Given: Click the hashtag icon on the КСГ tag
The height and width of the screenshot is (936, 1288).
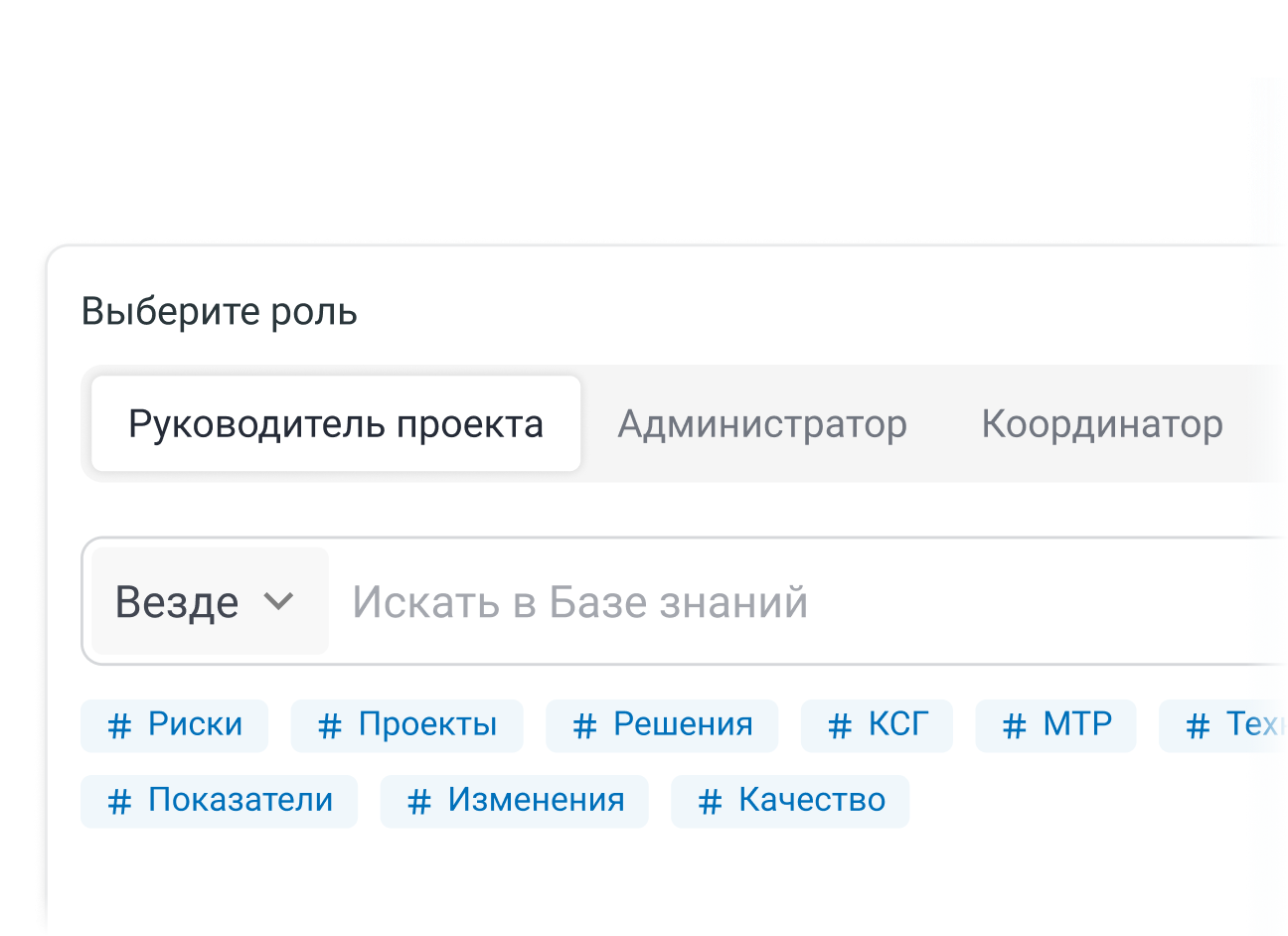Looking at the screenshot, I should click(840, 725).
